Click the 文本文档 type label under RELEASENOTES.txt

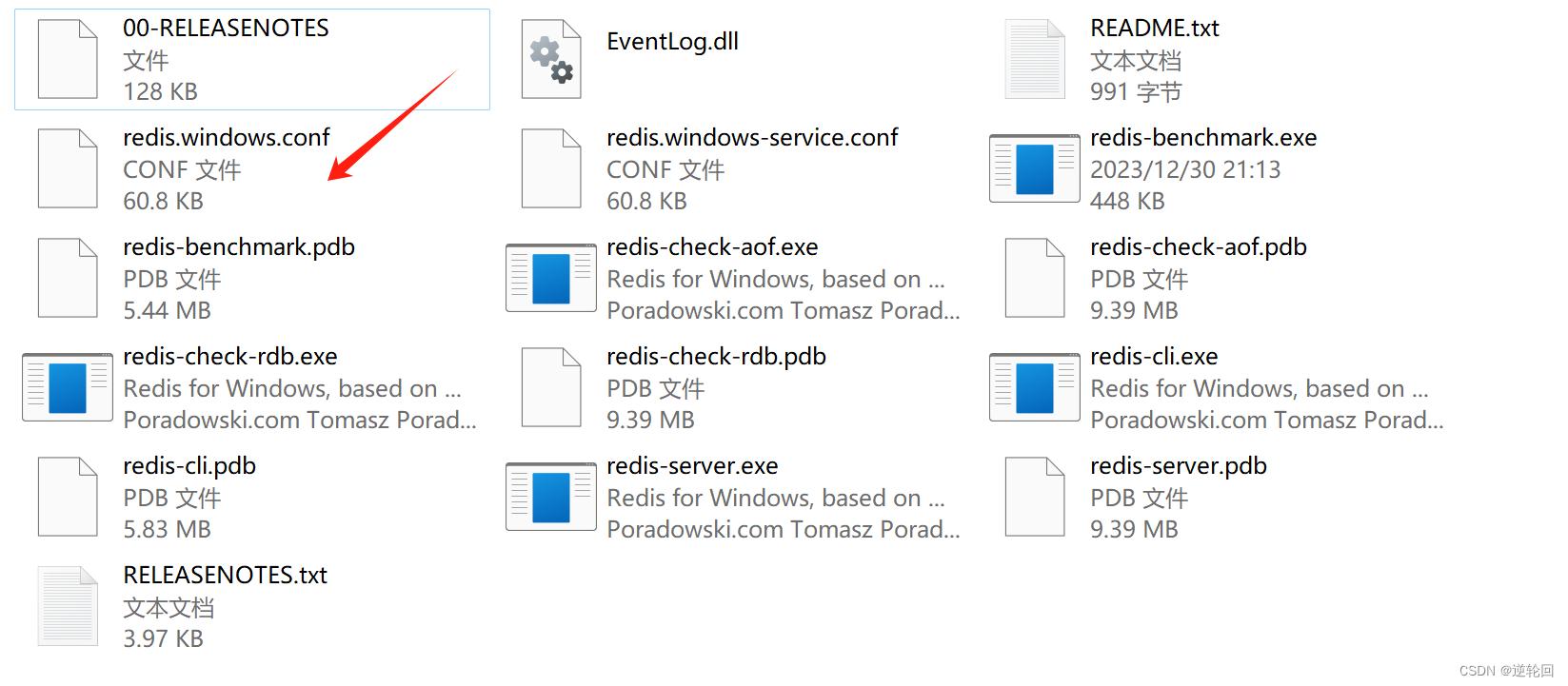[x=169, y=608]
